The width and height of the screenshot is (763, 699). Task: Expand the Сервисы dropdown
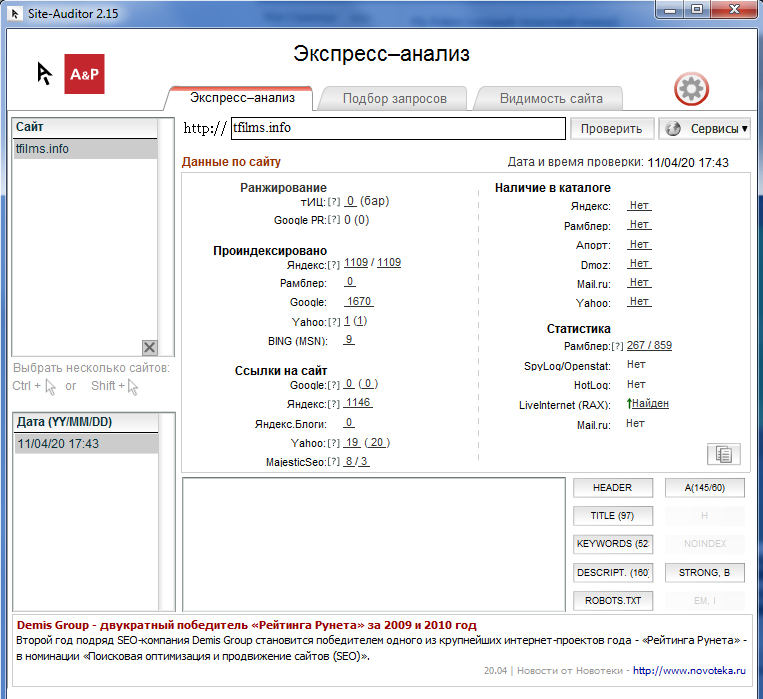pyautogui.click(x=706, y=129)
